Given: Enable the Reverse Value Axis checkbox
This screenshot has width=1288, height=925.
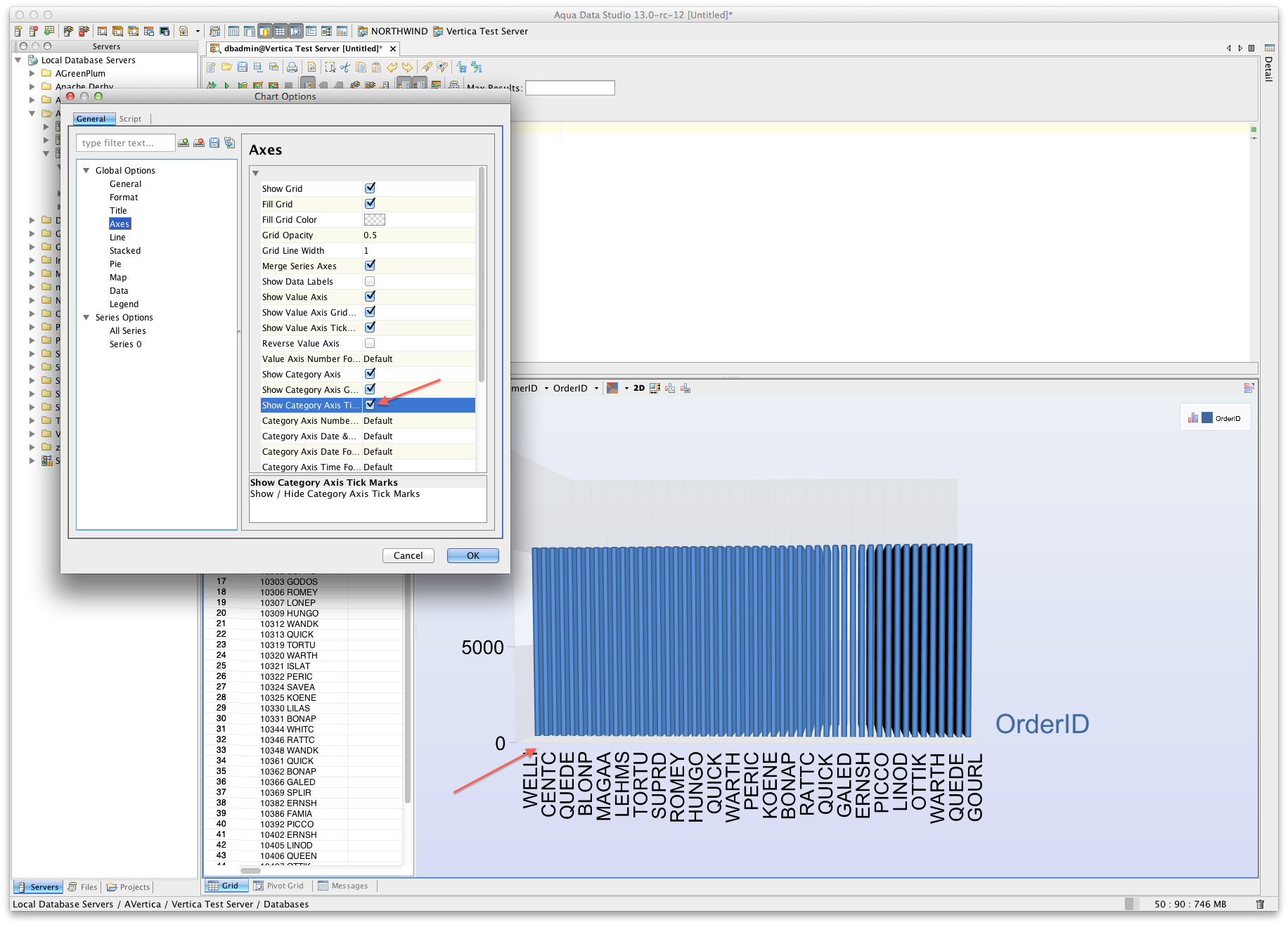Looking at the screenshot, I should [x=370, y=343].
